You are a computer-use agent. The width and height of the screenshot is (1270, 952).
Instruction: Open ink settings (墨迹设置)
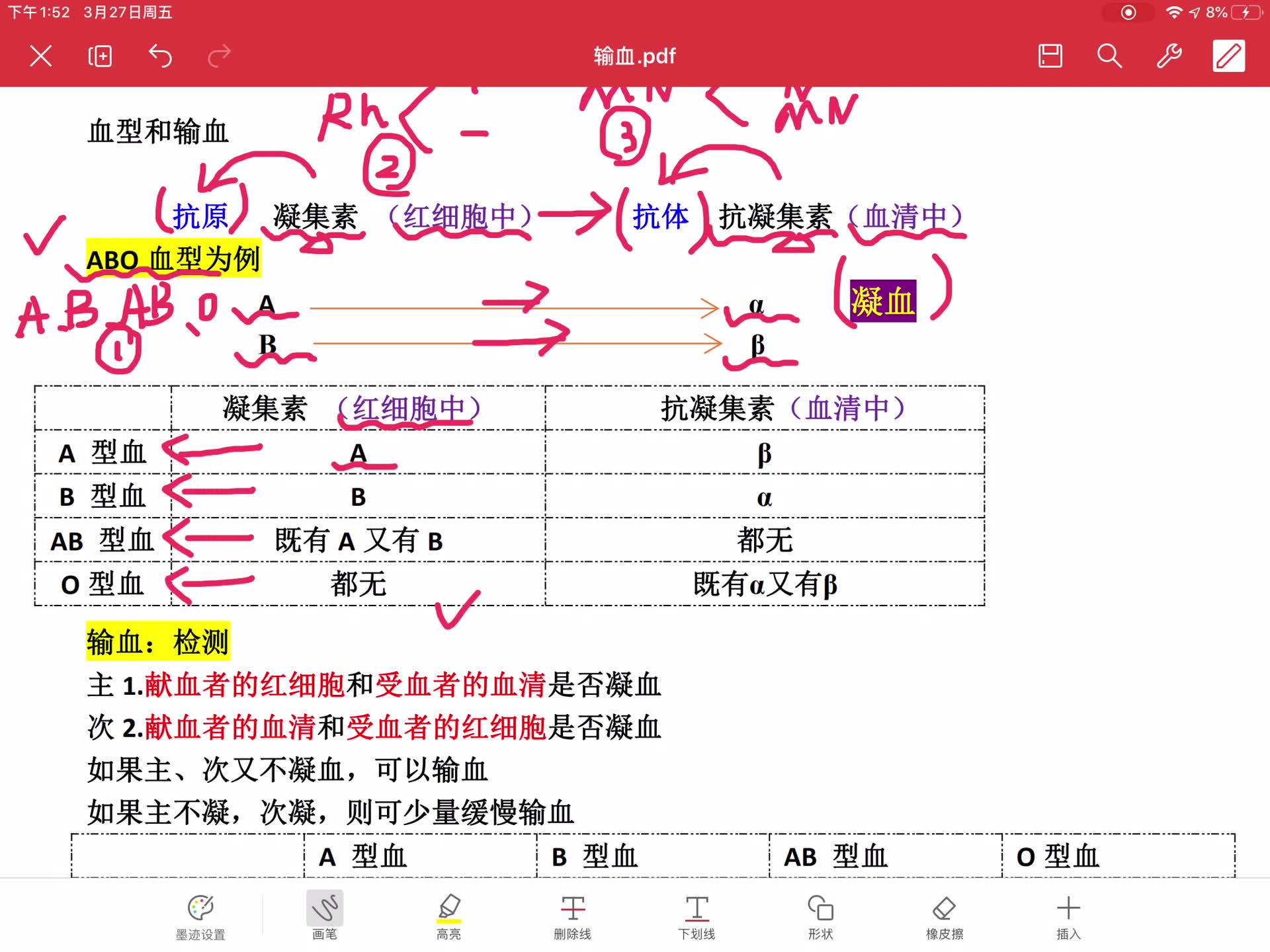coord(200,917)
